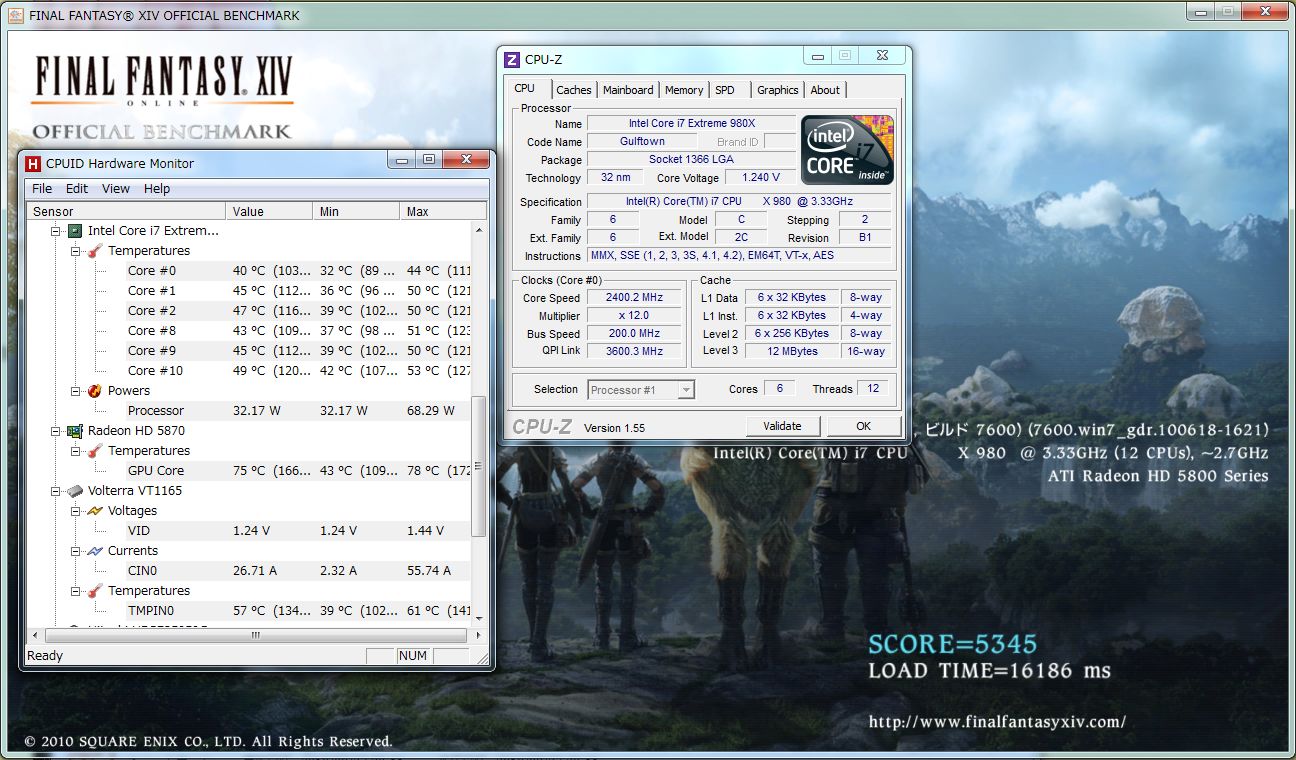Collapse the Intel Core i7 Extrem... tree node
Screen dimensions: 1296x760
pyautogui.click(x=56, y=231)
